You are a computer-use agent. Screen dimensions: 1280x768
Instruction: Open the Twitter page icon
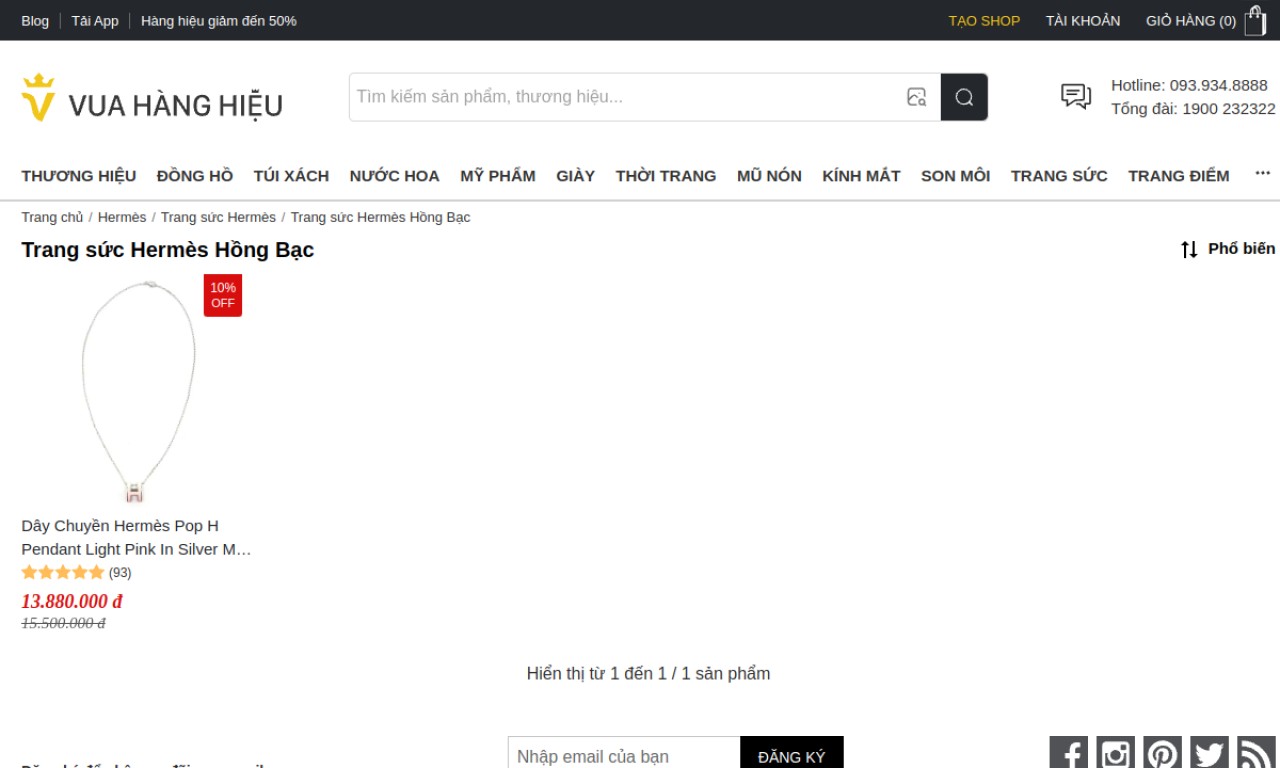pyautogui.click(x=1209, y=753)
